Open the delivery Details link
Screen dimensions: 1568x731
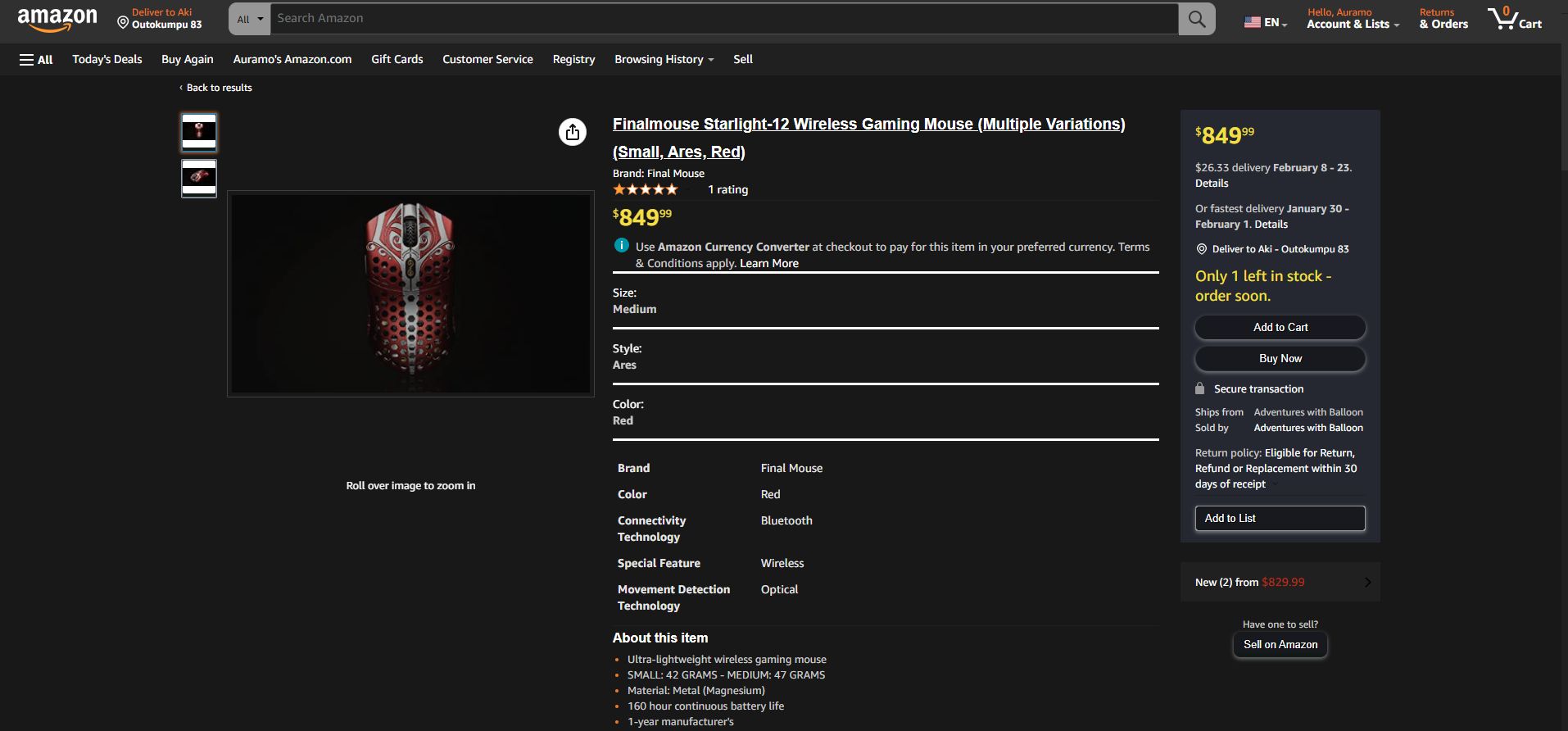1212,184
